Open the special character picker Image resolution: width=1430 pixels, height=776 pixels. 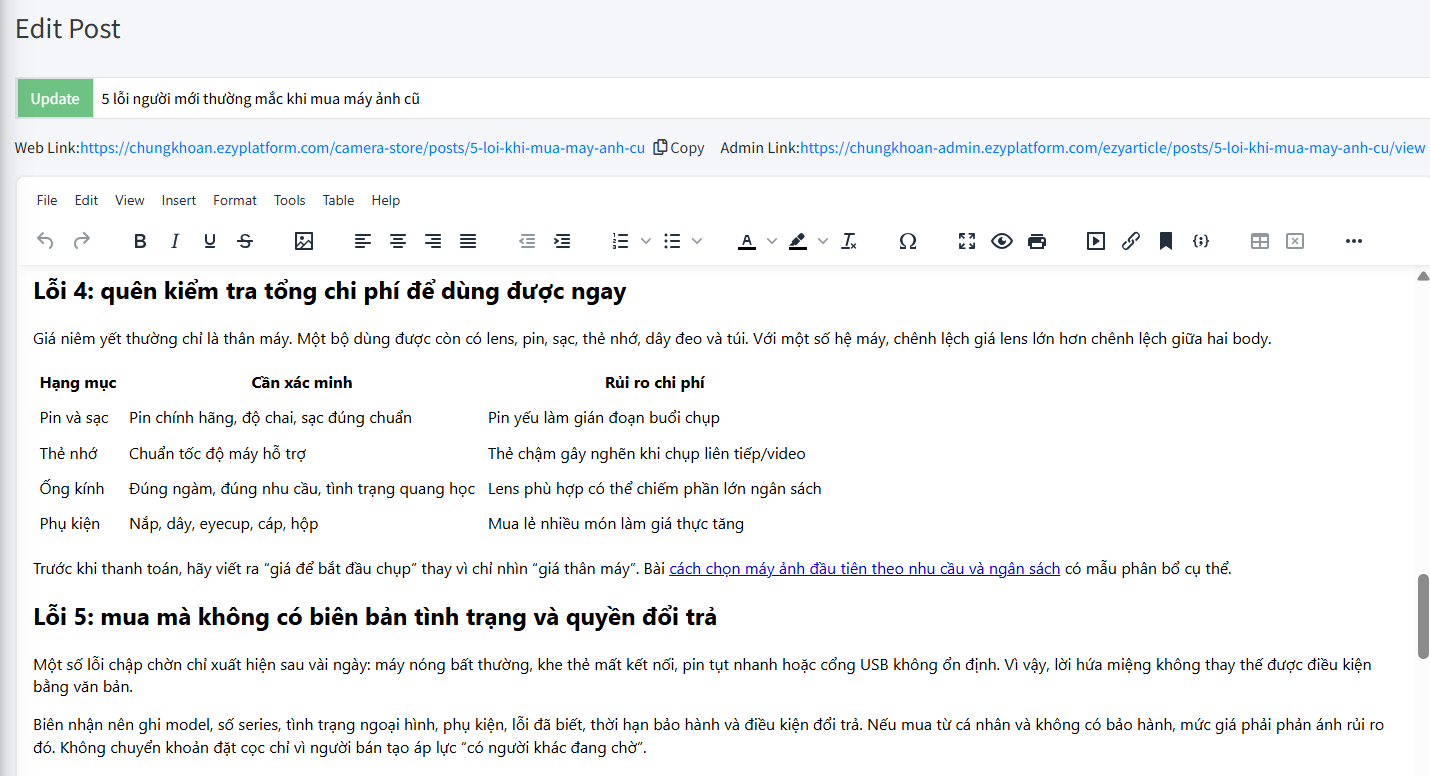[x=908, y=241]
